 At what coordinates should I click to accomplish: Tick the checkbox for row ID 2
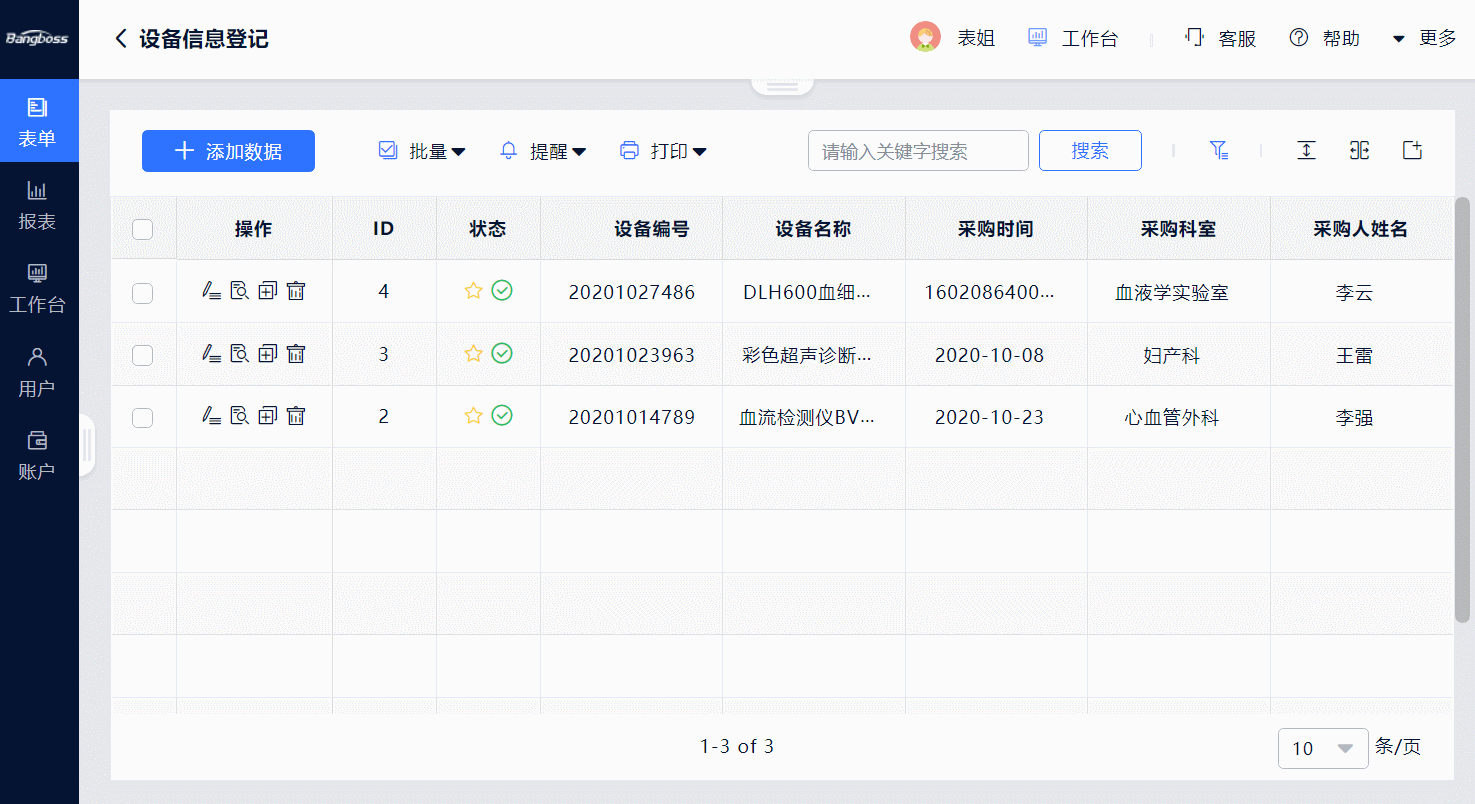coord(143,417)
